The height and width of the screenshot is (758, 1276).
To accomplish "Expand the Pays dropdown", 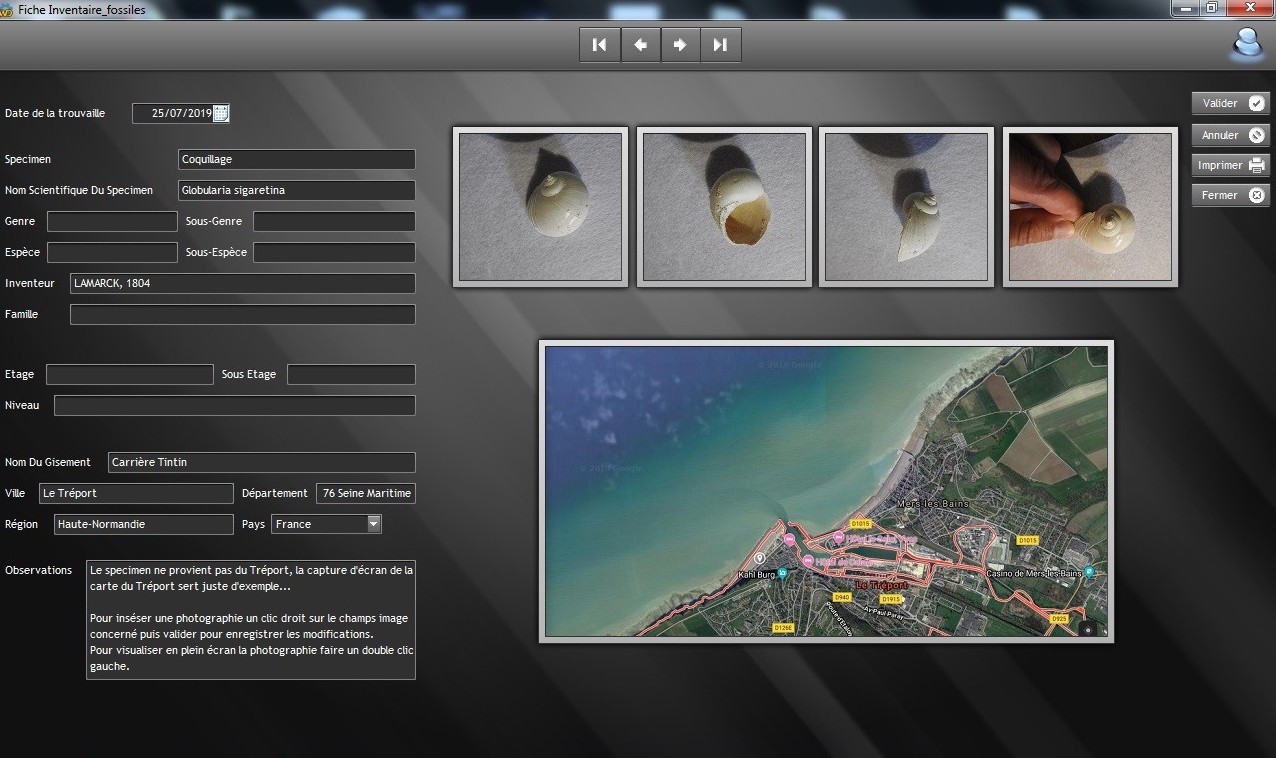I will (x=374, y=524).
